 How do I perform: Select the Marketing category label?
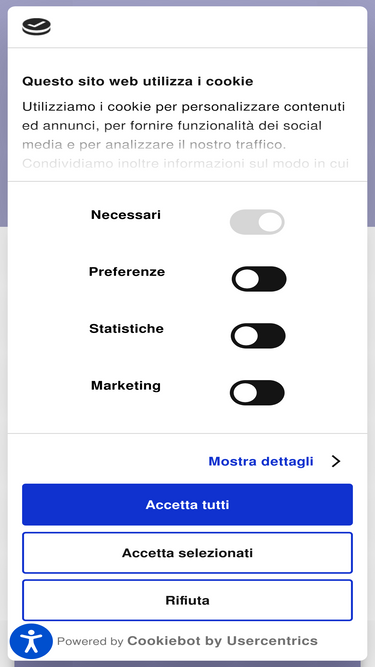(126, 386)
